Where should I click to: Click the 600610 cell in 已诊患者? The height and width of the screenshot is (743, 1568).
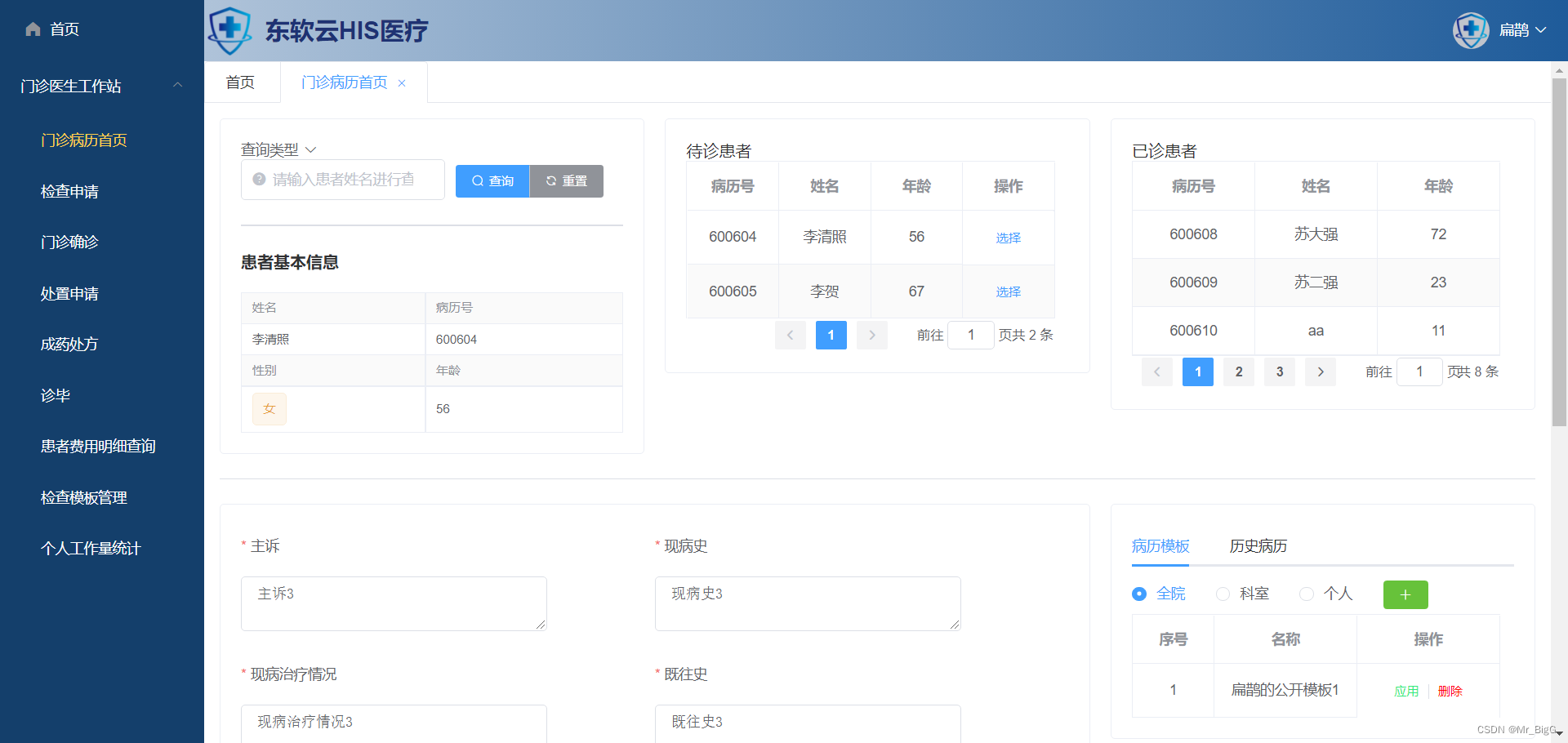click(1193, 331)
